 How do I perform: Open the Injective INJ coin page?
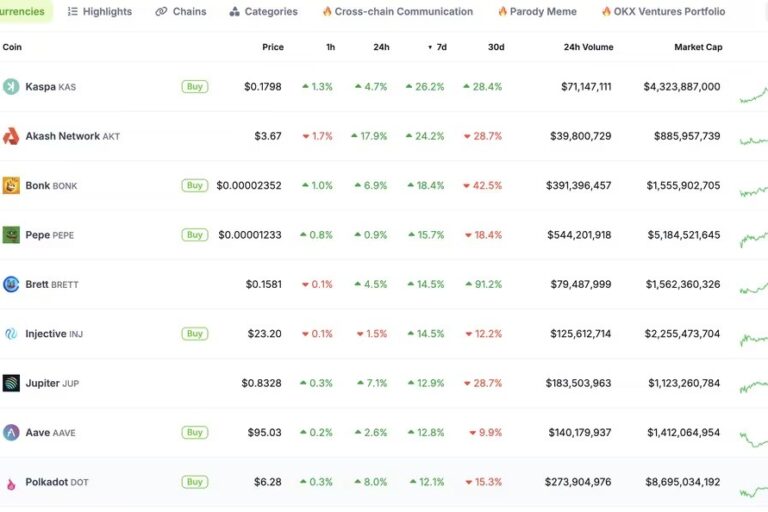coord(54,334)
